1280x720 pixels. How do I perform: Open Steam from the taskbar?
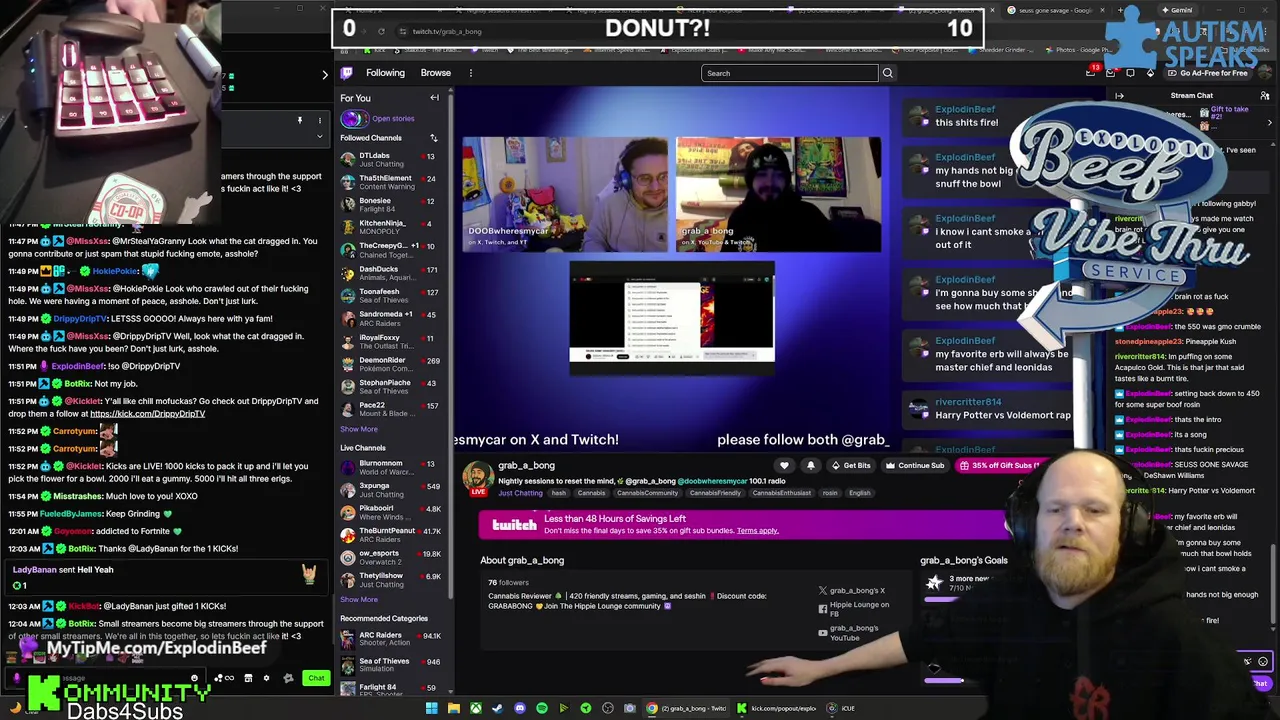coord(497,708)
